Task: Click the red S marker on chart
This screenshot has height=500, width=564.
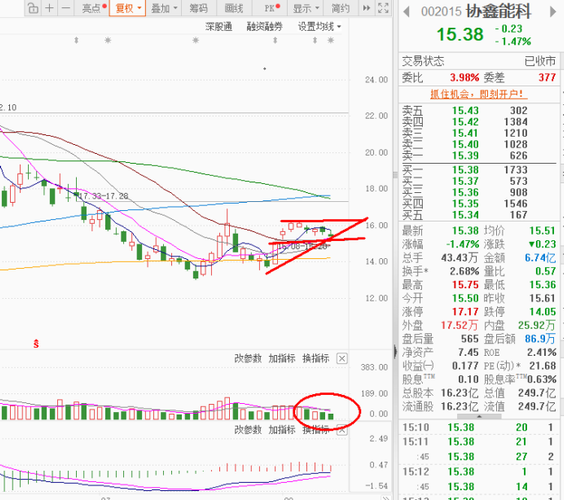Action: coord(36,344)
